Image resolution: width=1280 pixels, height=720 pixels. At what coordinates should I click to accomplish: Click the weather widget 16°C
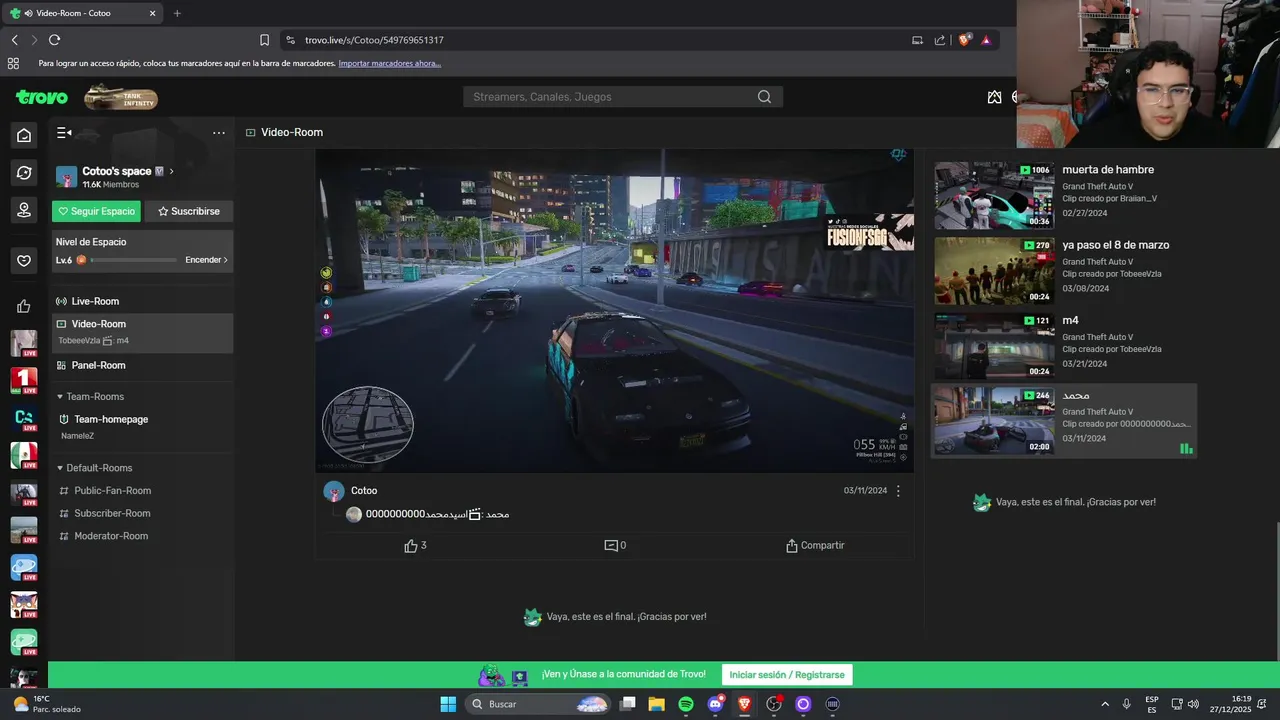click(45, 704)
